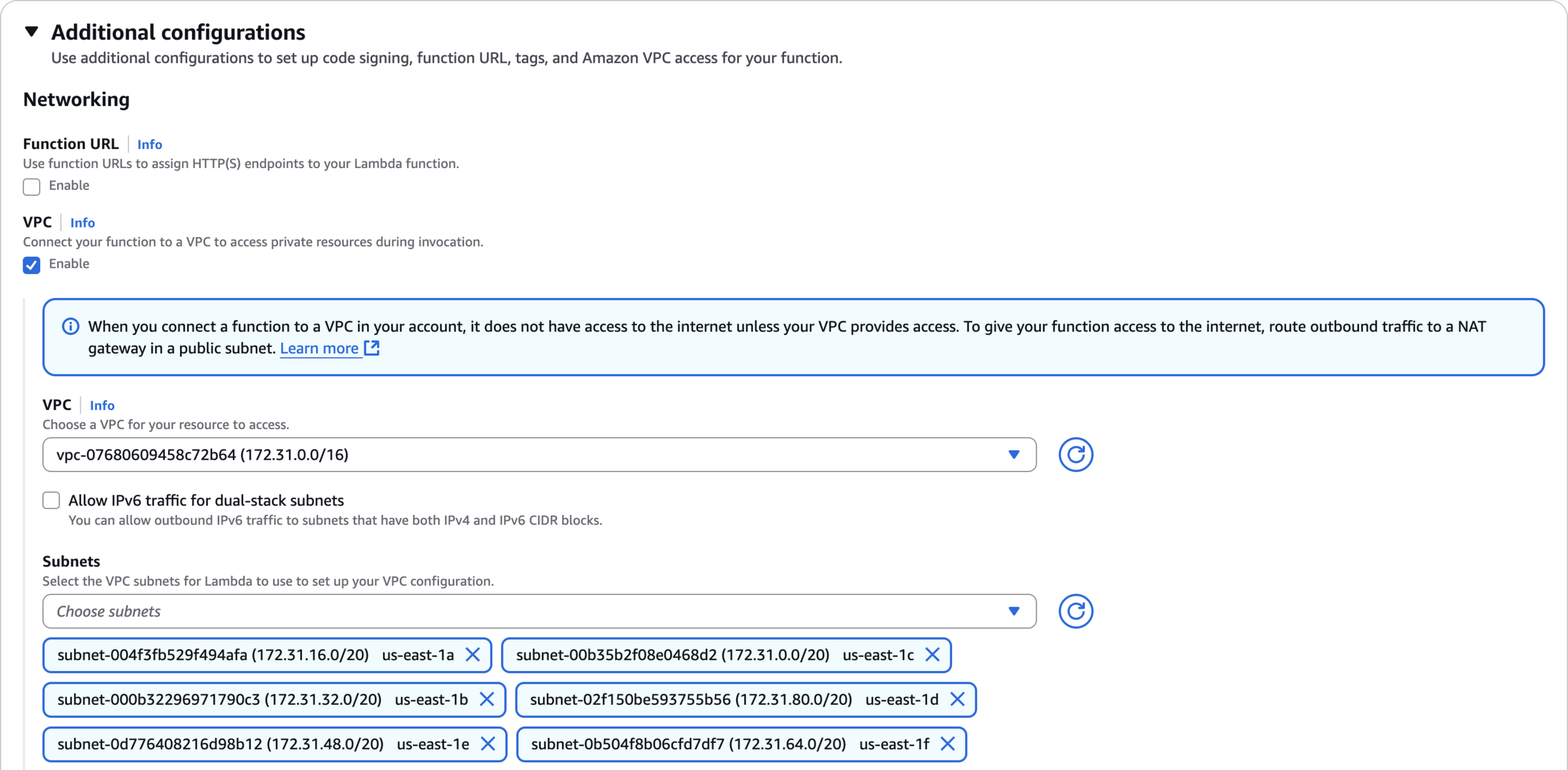Click refresh icon next to VPC dropdown
The width and height of the screenshot is (1568, 770).
pyautogui.click(x=1075, y=455)
